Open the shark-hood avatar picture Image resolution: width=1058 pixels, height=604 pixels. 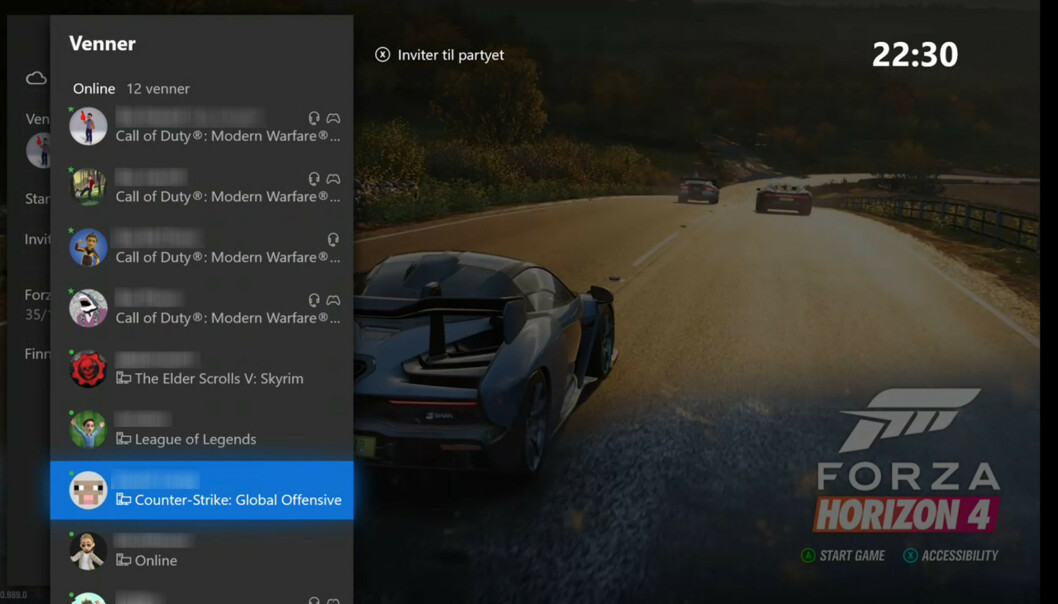click(x=88, y=308)
